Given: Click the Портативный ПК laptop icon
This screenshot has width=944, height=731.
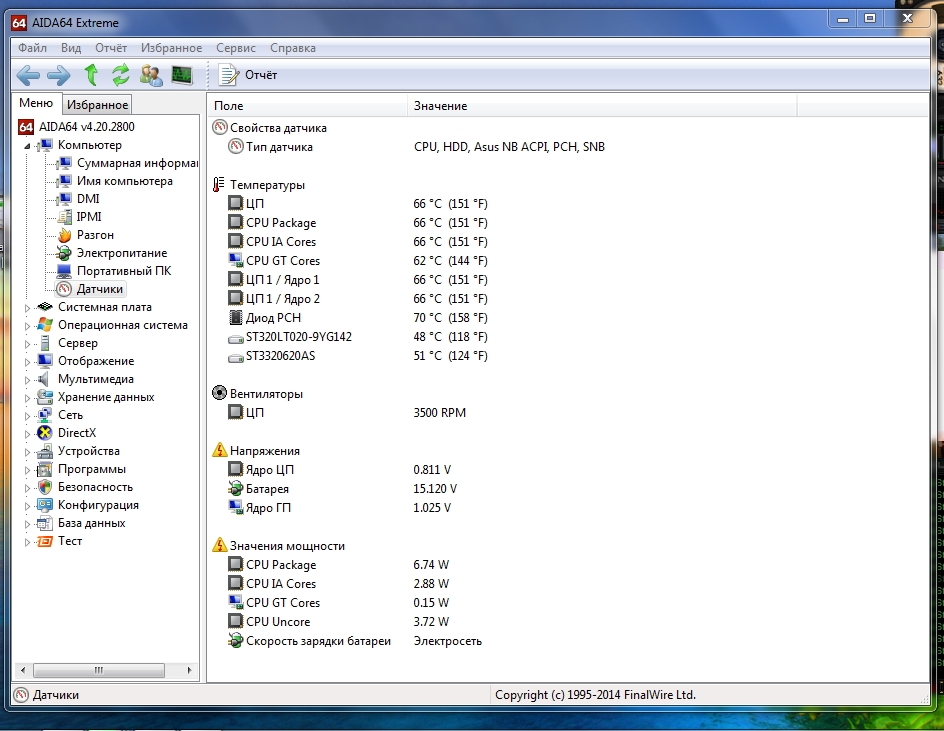Looking at the screenshot, I should coord(64,271).
